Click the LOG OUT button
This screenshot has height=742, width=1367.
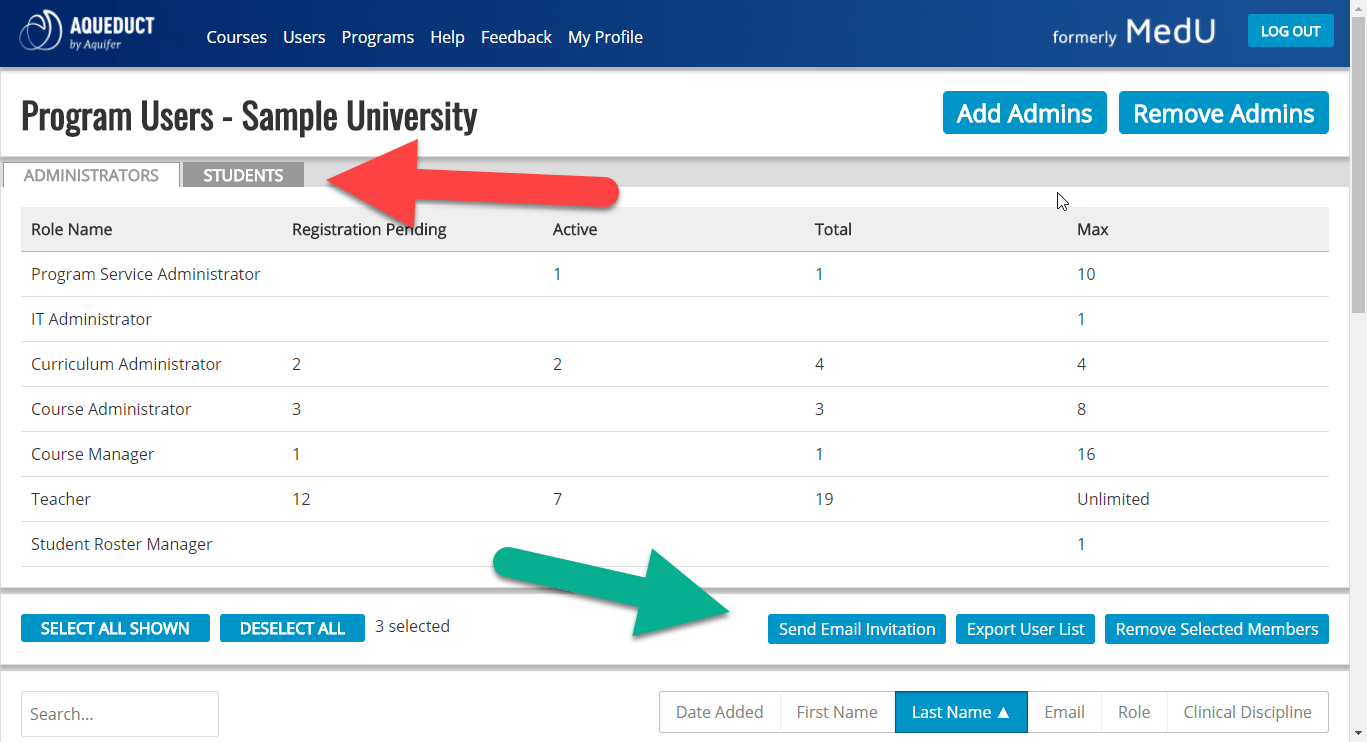[1291, 31]
